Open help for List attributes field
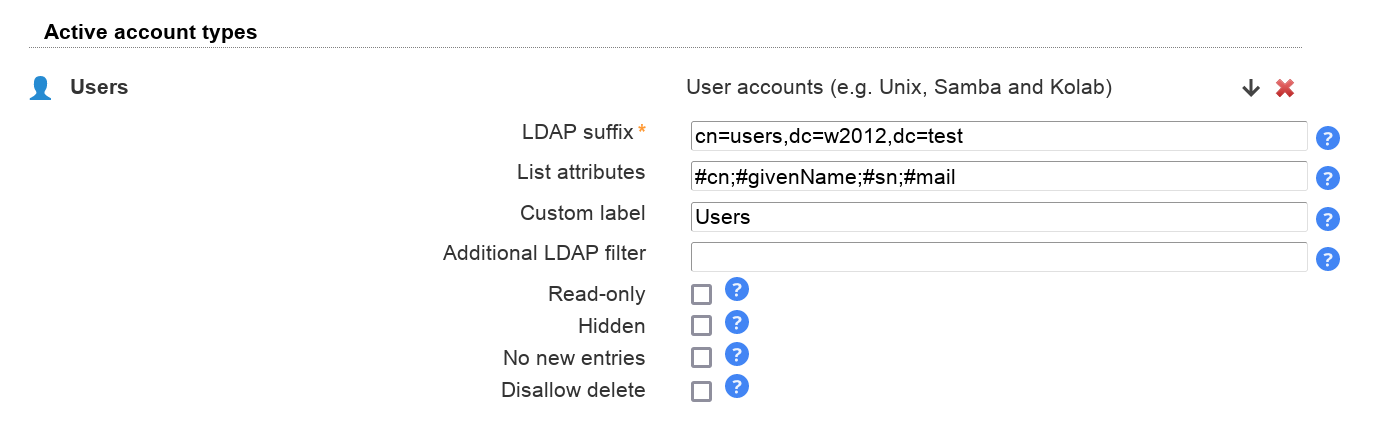Image resolution: width=1398 pixels, height=423 pixels. 1327,178
